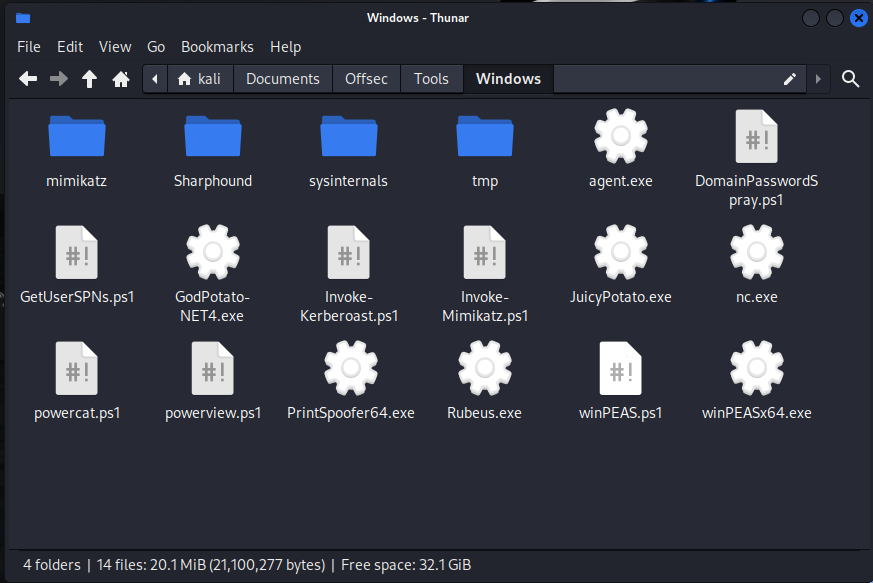The image size is (873, 583).
Task: Select the GetUserSPNs.ps1 script icon
Action: 77,252
